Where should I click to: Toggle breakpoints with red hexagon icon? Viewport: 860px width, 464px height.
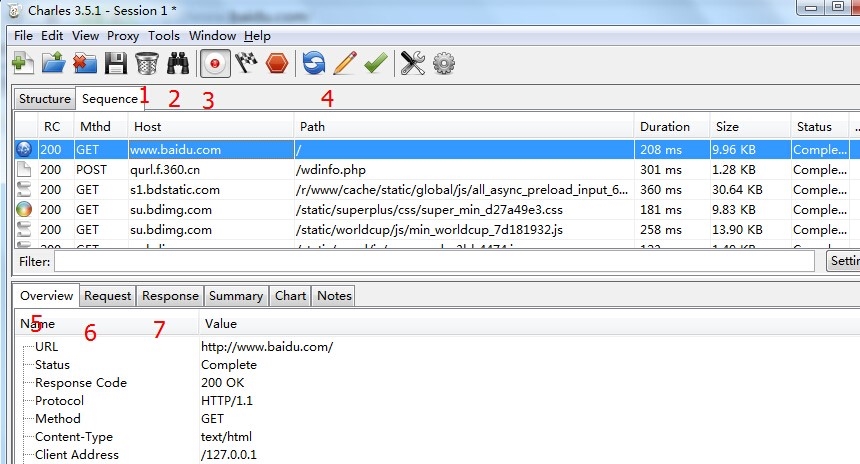(x=277, y=63)
